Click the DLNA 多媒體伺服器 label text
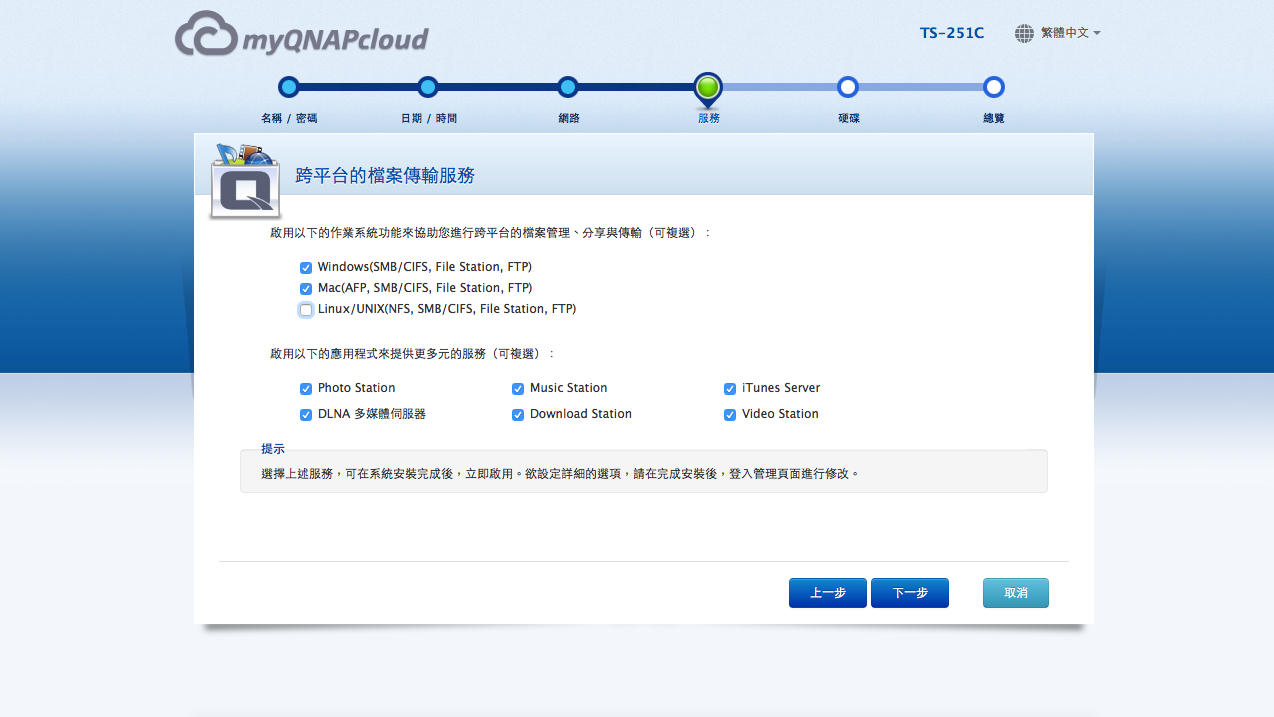This screenshot has height=717, width=1274. 372,414
